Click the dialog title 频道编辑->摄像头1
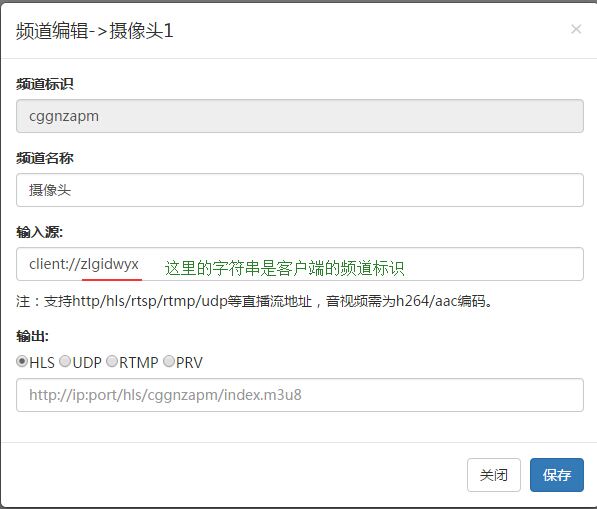The height and width of the screenshot is (509, 597). click(94, 31)
